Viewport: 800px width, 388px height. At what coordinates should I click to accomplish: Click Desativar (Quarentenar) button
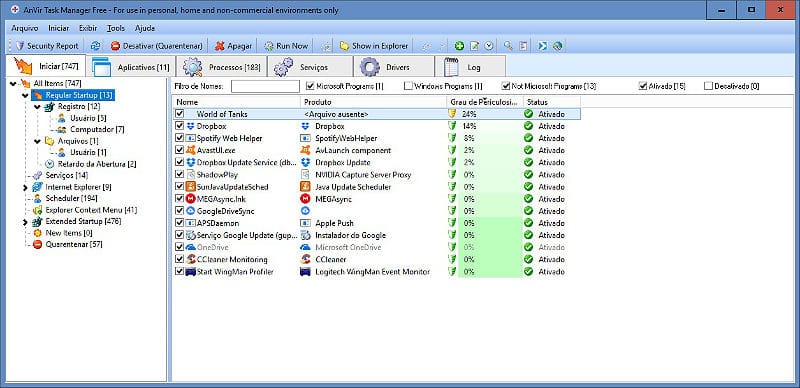point(157,46)
